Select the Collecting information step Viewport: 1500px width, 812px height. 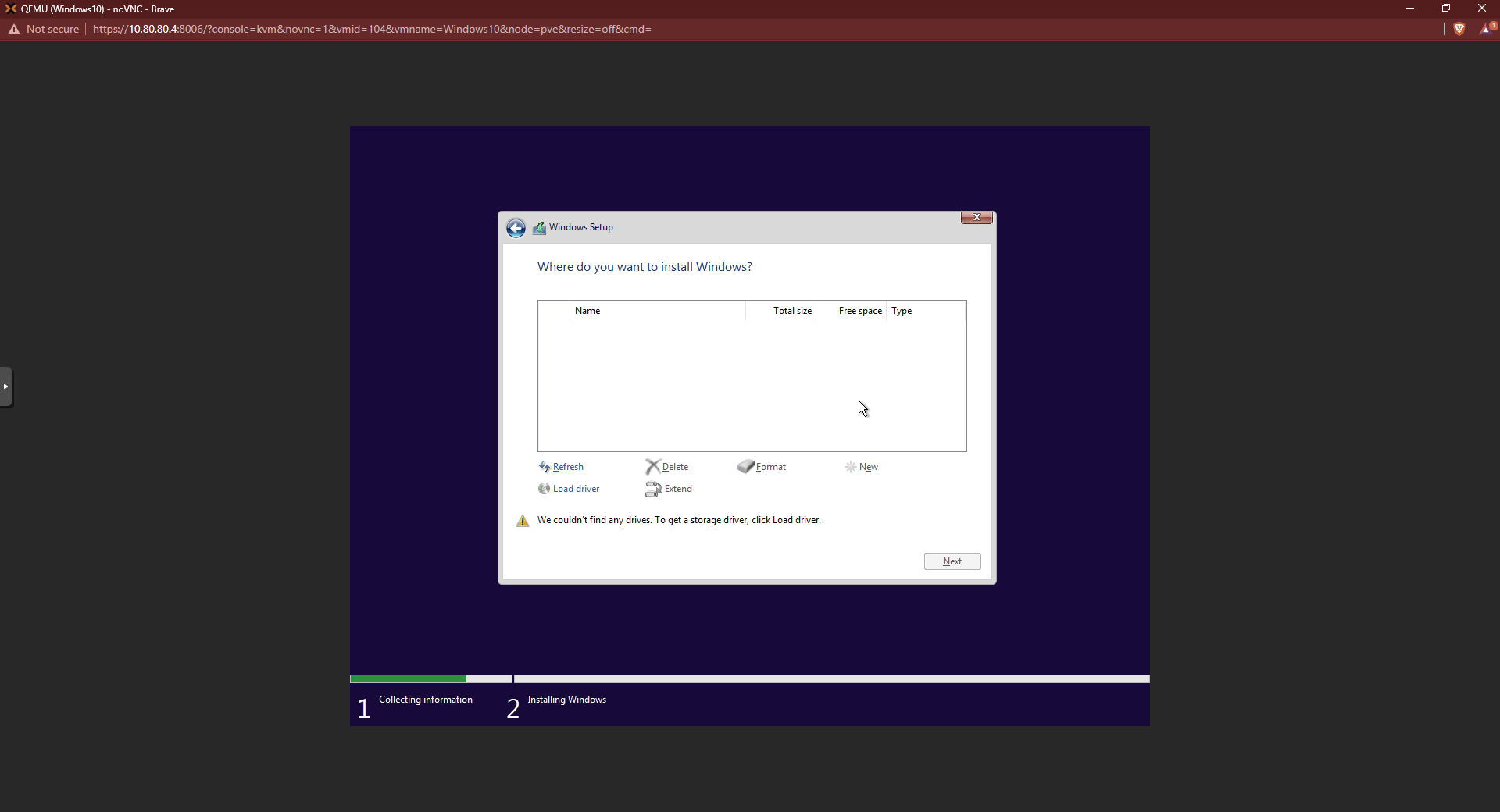click(426, 700)
